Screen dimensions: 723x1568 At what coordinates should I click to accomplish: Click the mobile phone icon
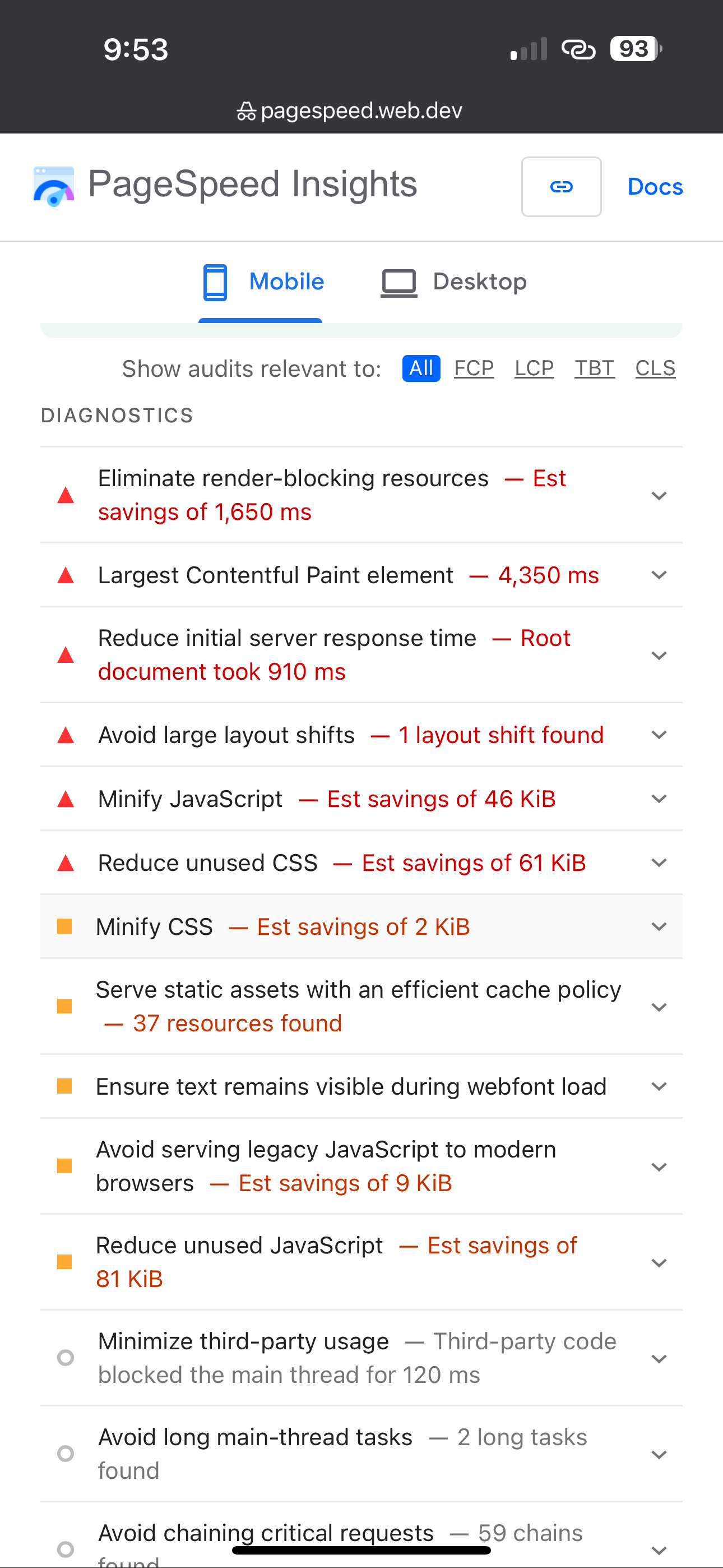[215, 283]
